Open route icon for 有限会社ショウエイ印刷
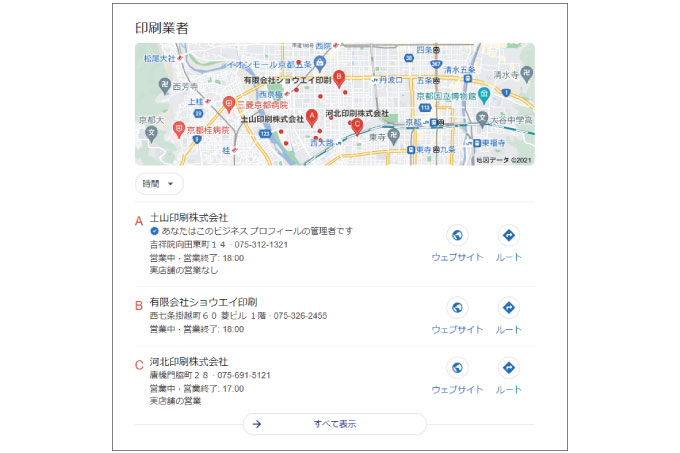The width and height of the screenshot is (680, 453). click(509, 308)
